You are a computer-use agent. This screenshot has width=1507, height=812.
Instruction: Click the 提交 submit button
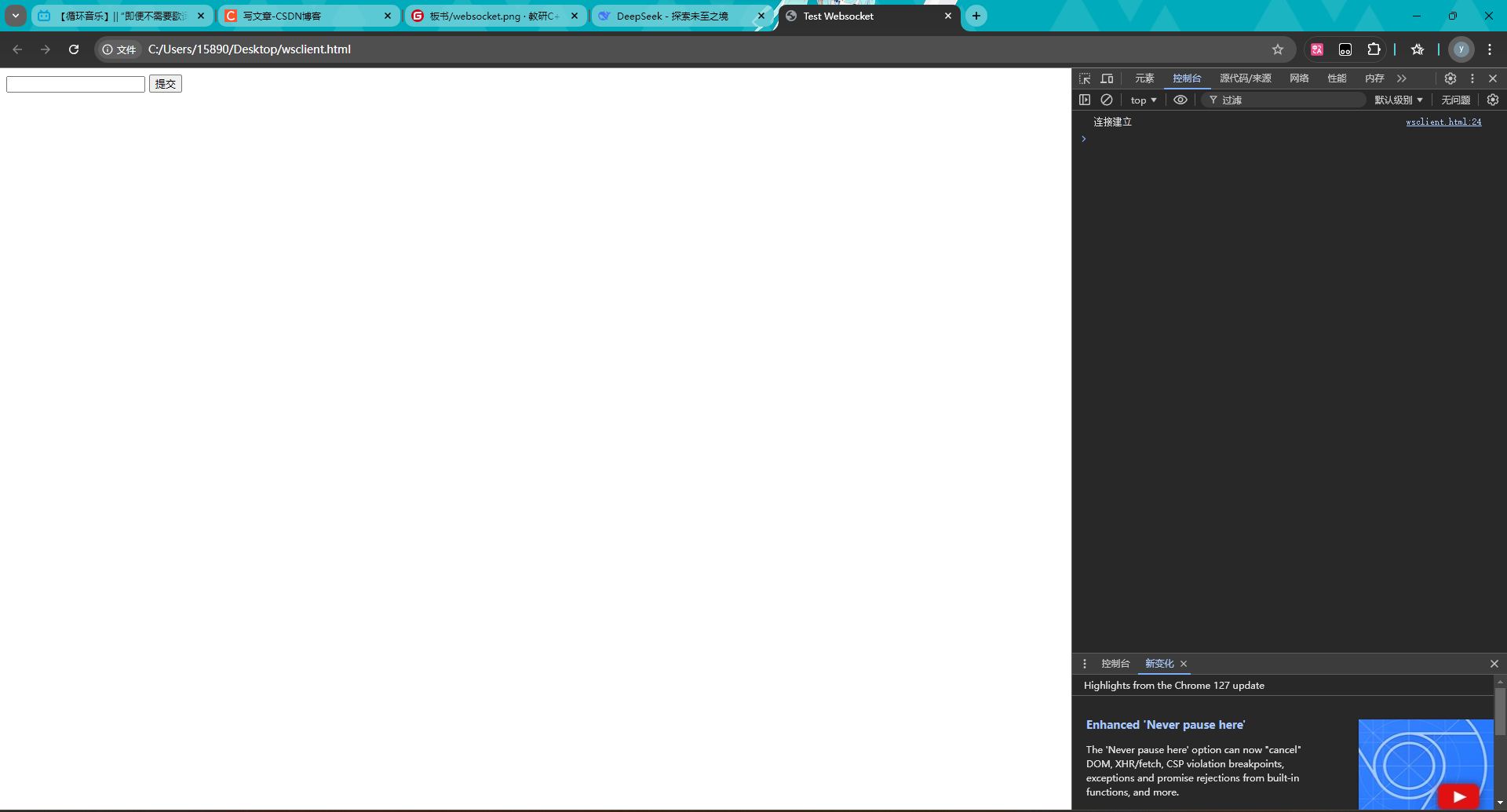(166, 84)
